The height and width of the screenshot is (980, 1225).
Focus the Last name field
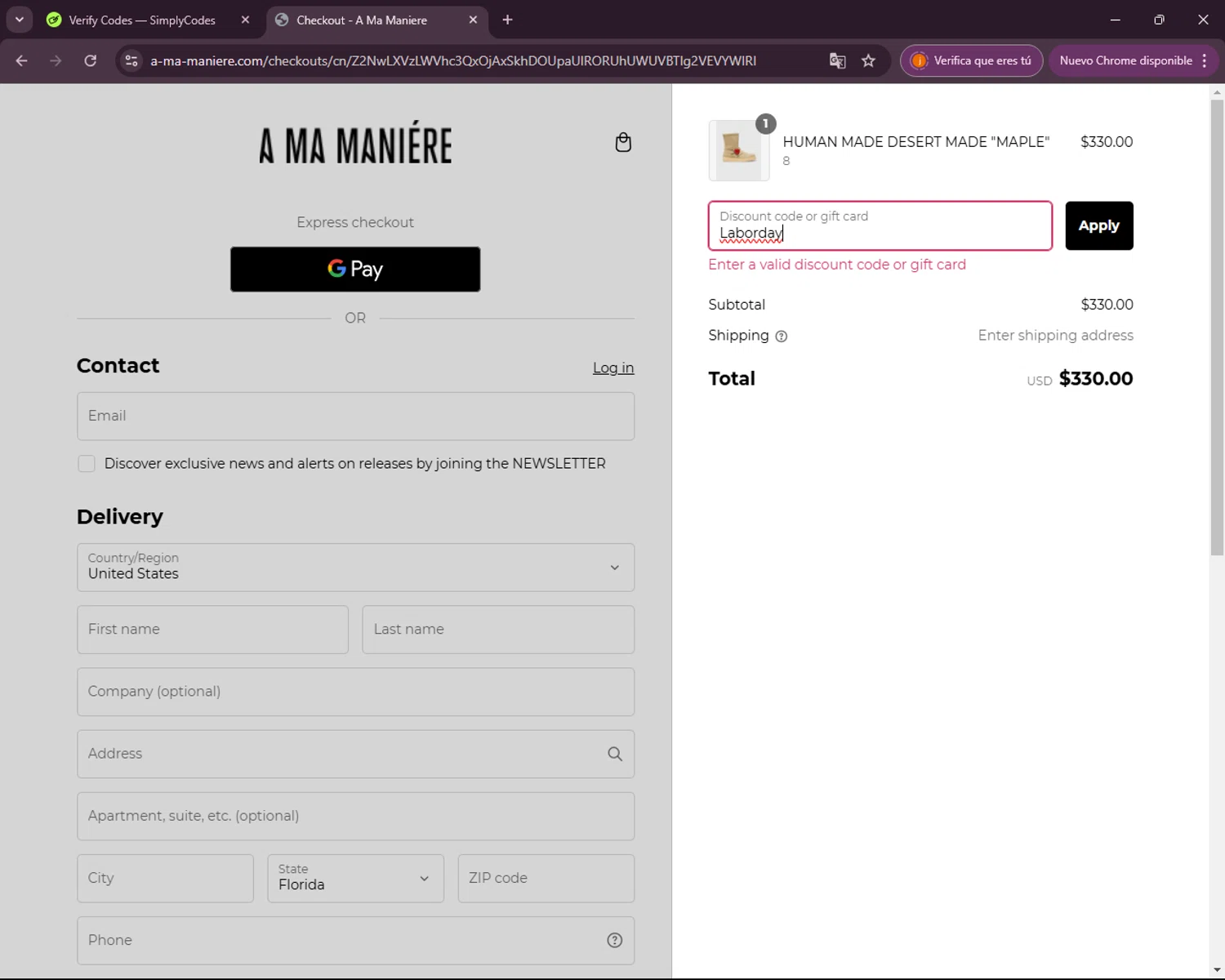click(x=498, y=630)
